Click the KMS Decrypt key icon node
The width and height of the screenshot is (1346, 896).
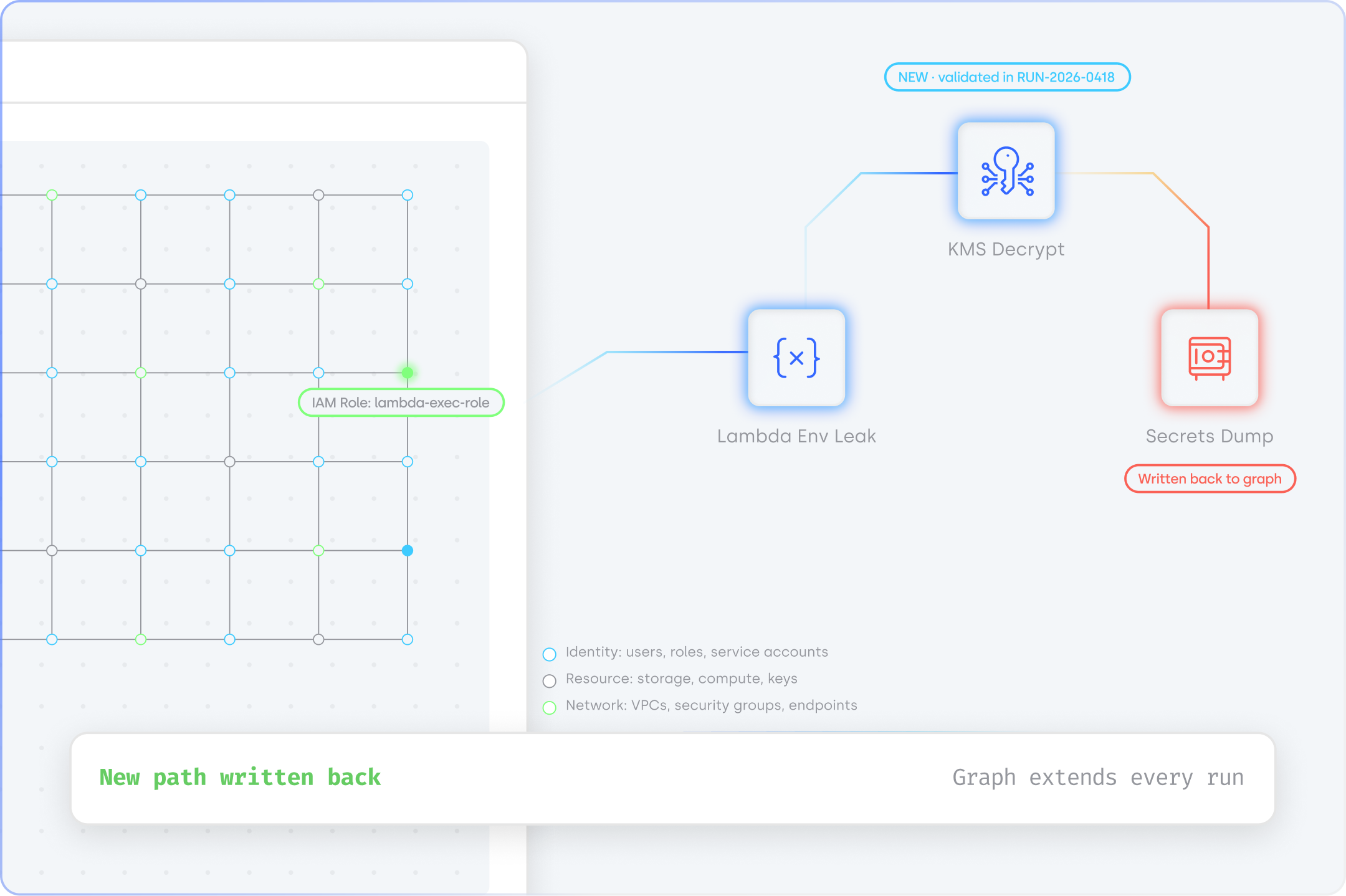point(1006,171)
